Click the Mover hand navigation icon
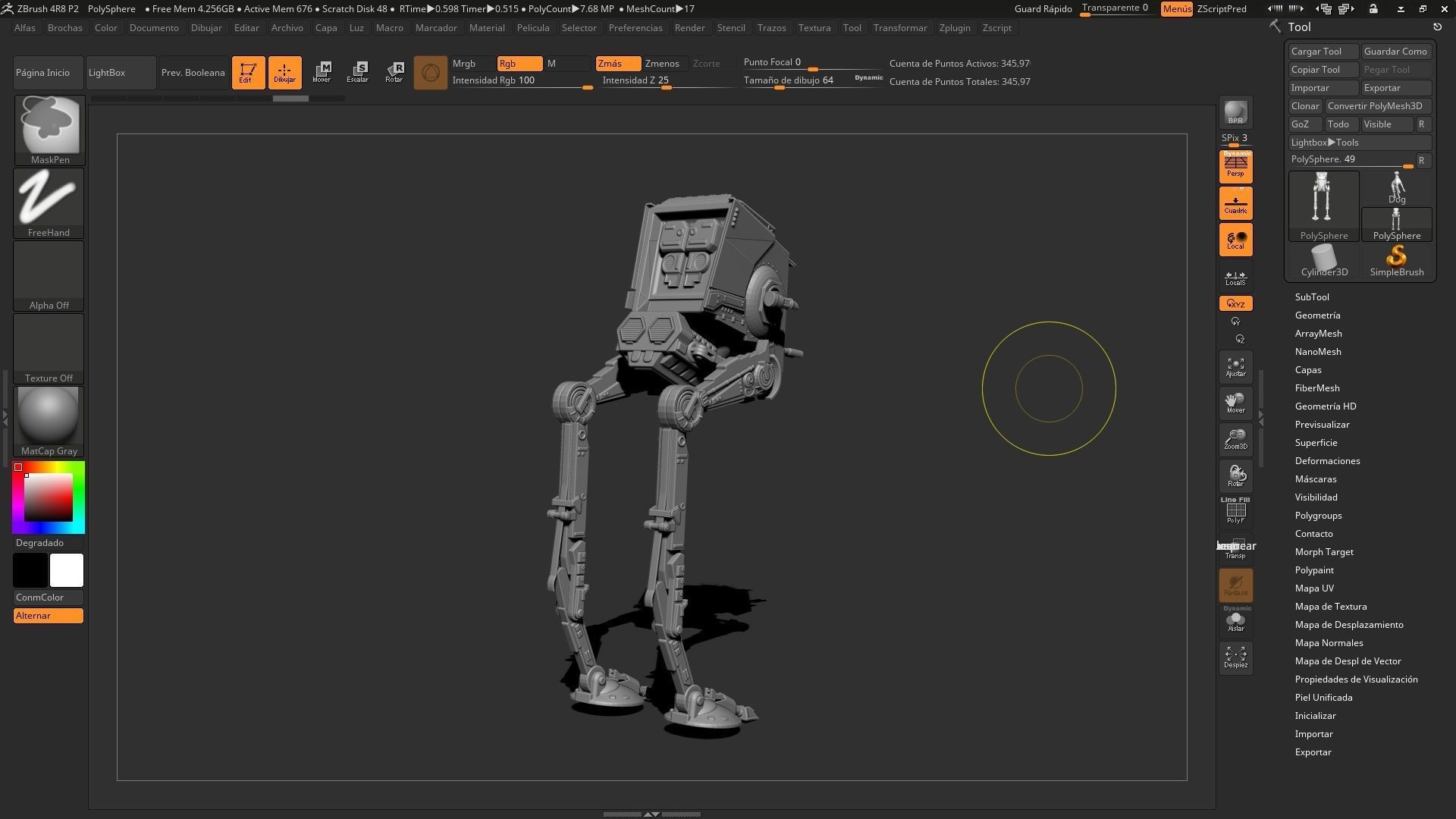Image resolution: width=1456 pixels, height=819 pixels. 1235,403
